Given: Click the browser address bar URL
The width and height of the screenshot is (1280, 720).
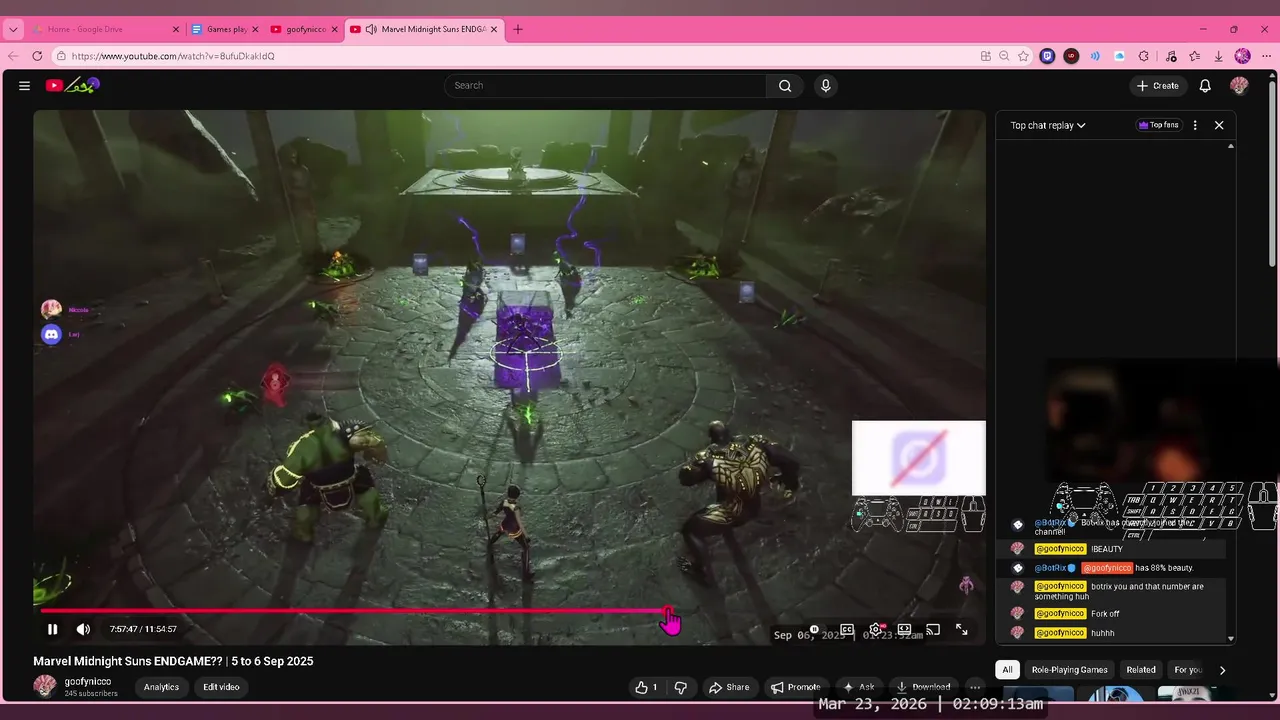Looking at the screenshot, I should coord(173,56).
